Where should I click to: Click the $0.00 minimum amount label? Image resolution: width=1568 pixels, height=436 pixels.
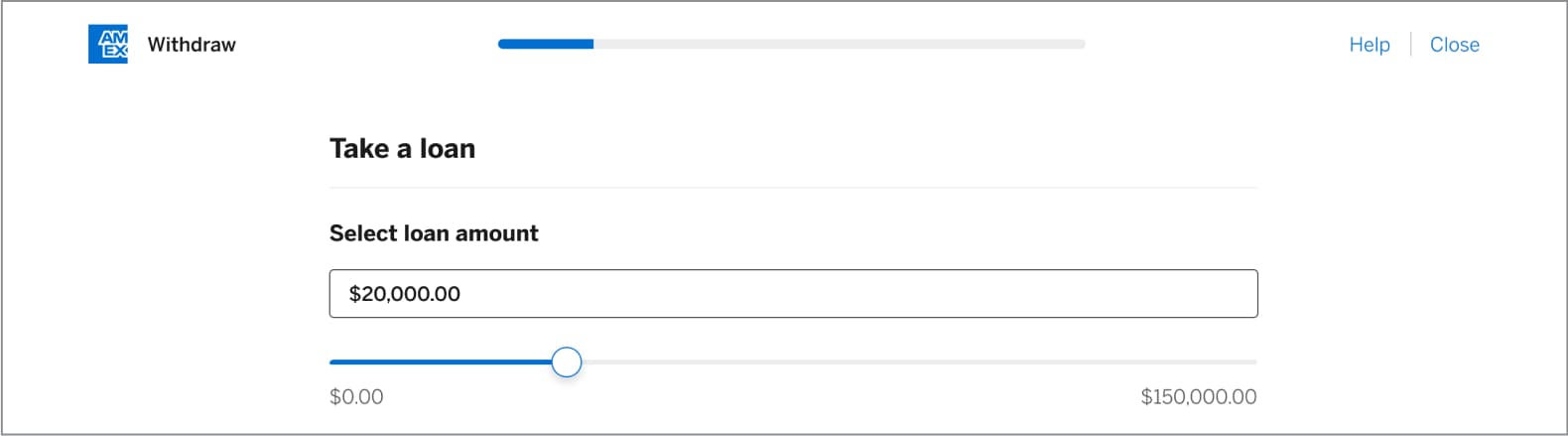(356, 397)
